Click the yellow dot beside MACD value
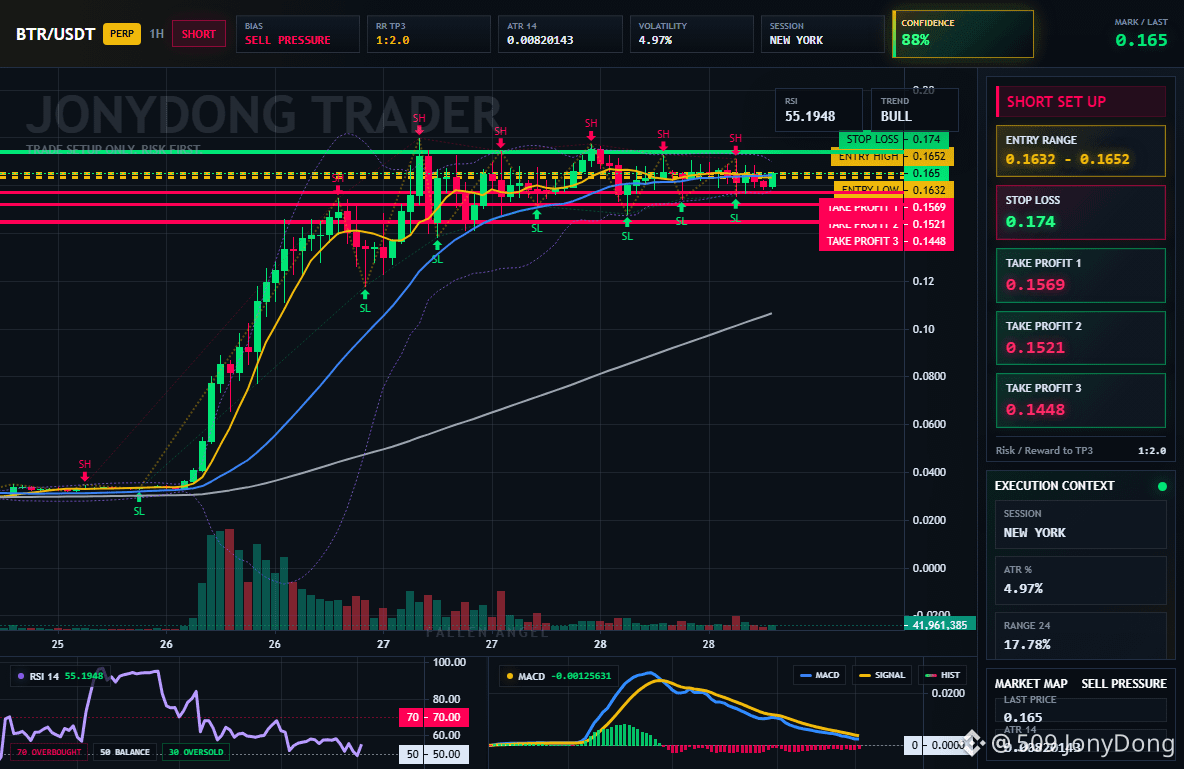 click(x=510, y=676)
